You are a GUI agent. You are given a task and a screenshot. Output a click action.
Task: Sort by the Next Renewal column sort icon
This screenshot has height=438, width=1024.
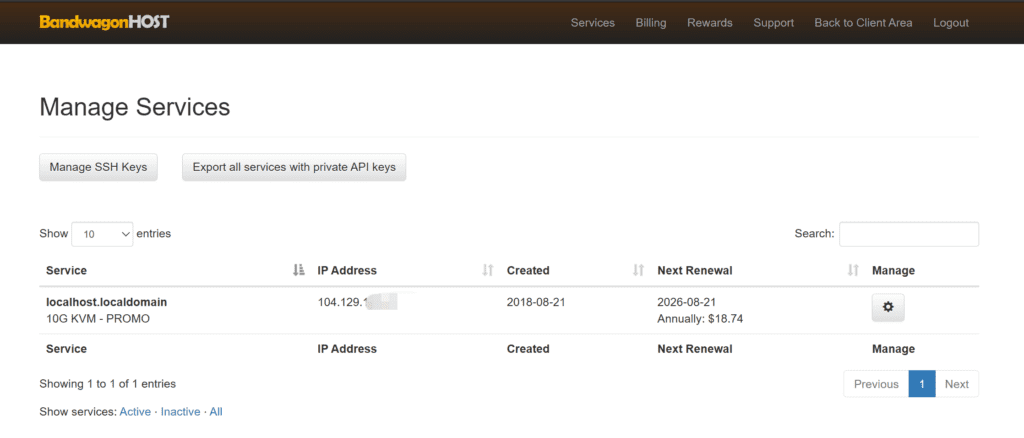coord(853,270)
